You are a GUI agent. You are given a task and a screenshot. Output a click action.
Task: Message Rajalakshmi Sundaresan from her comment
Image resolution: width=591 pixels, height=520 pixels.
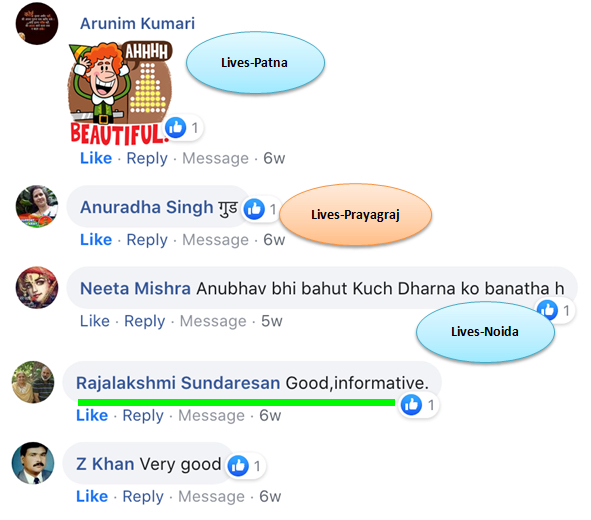(211, 416)
